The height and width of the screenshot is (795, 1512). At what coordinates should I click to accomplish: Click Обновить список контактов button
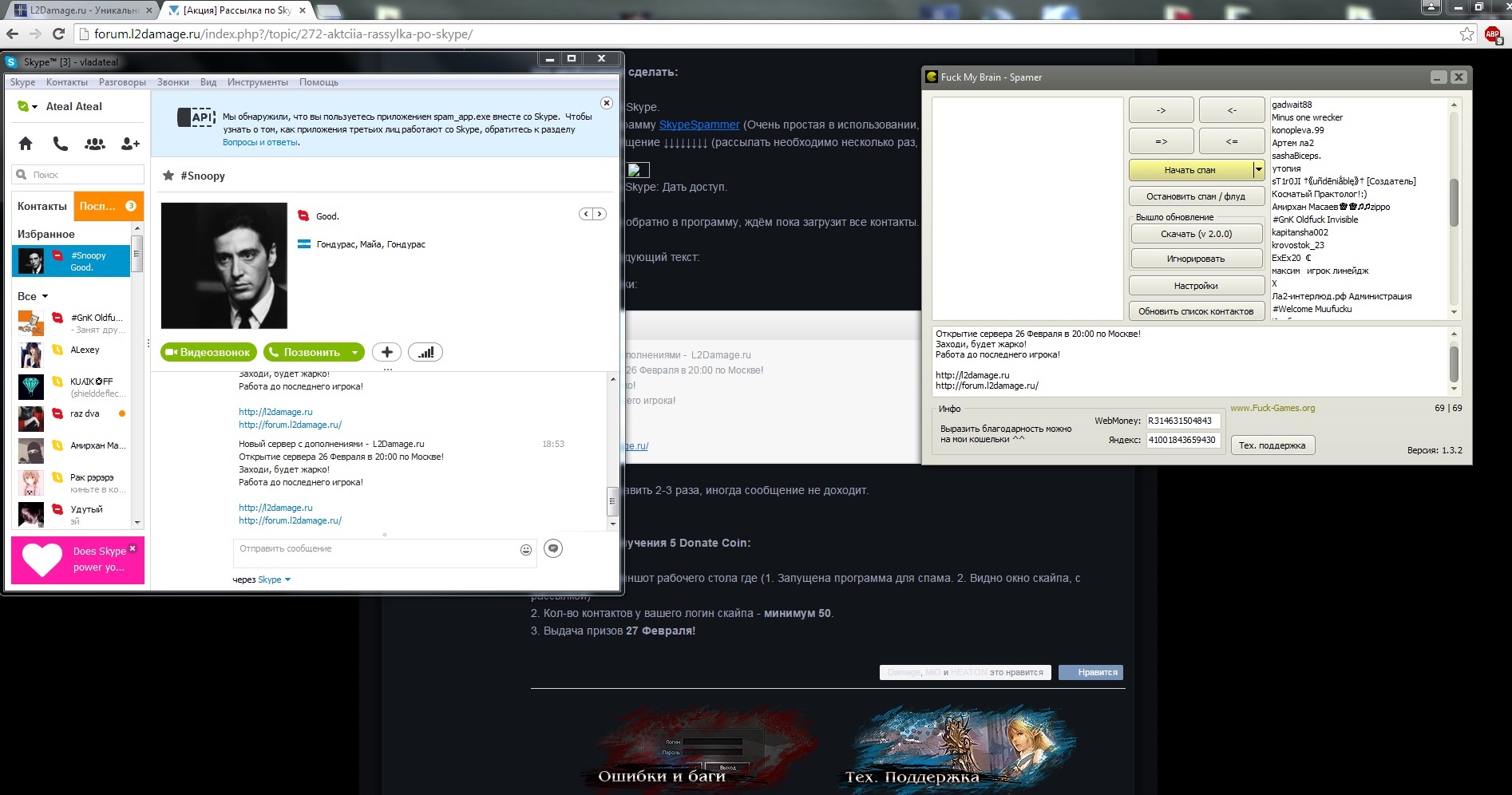[x=1196, y=311]
